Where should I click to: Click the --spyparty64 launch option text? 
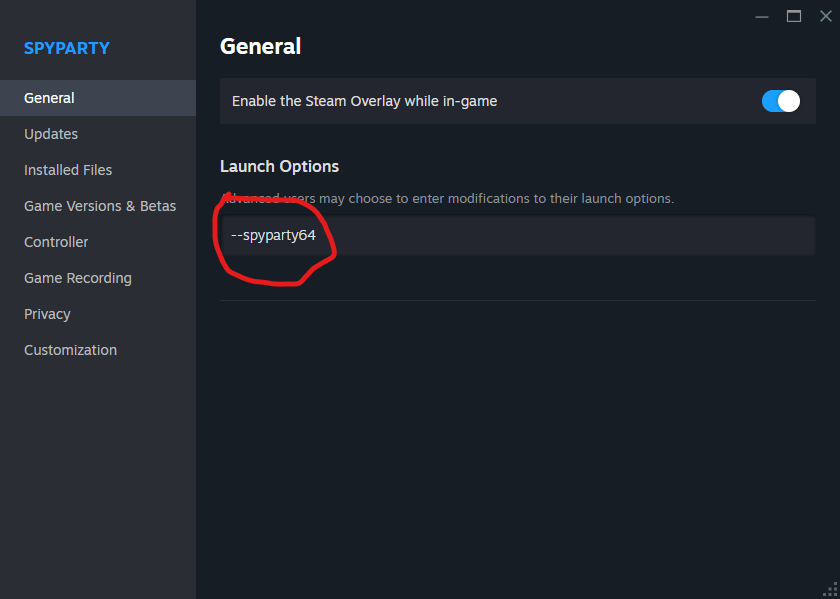273,236
